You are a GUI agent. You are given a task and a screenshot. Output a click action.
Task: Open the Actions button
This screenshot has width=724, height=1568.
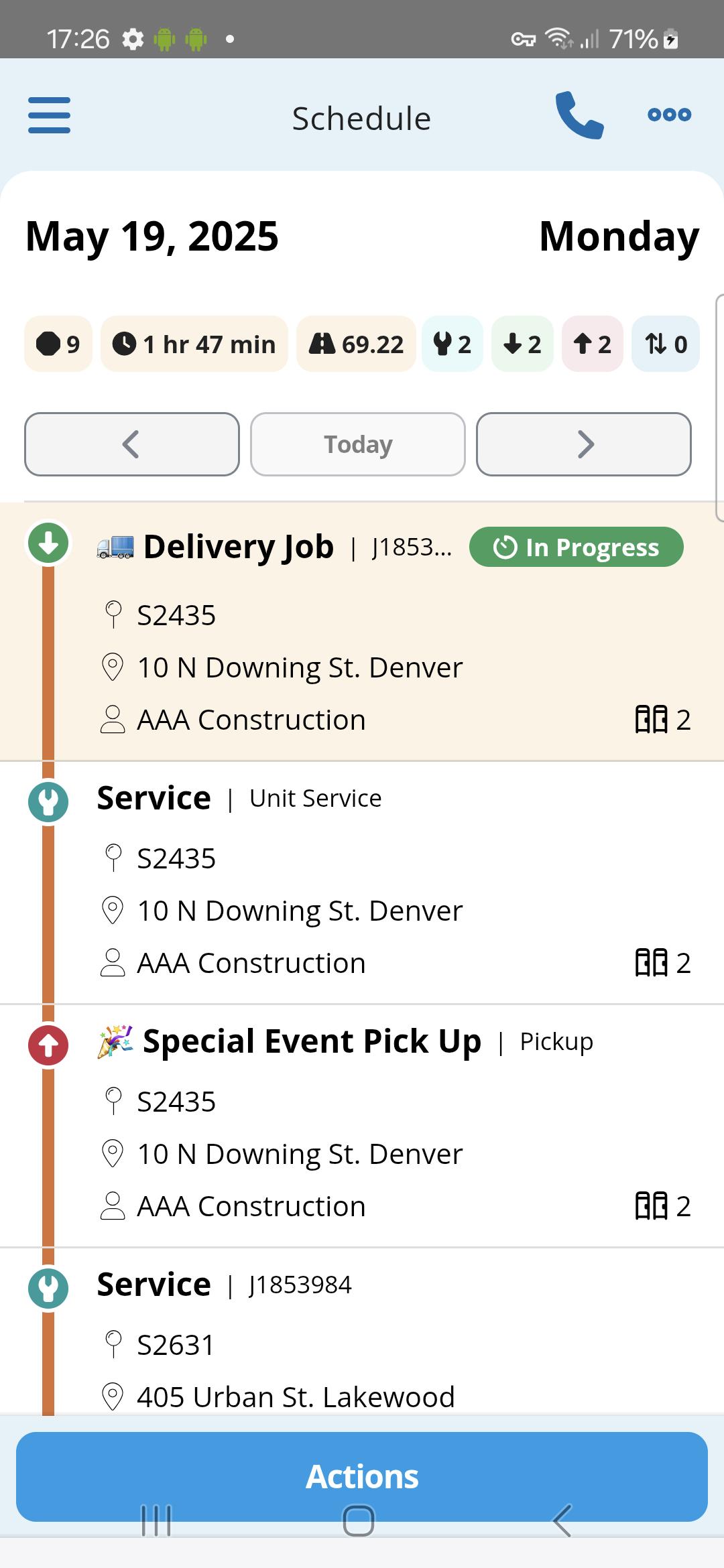click(x=362, y=1477)
